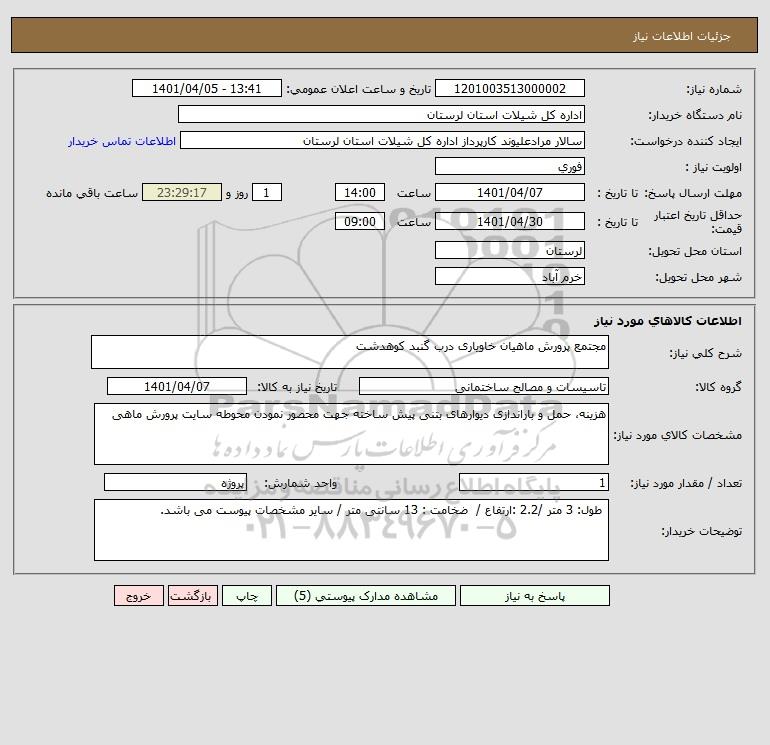This screenshot has height=745, width=770.
Task: Click the نام دستگاه خریدار label
Action: click(695, 115)
